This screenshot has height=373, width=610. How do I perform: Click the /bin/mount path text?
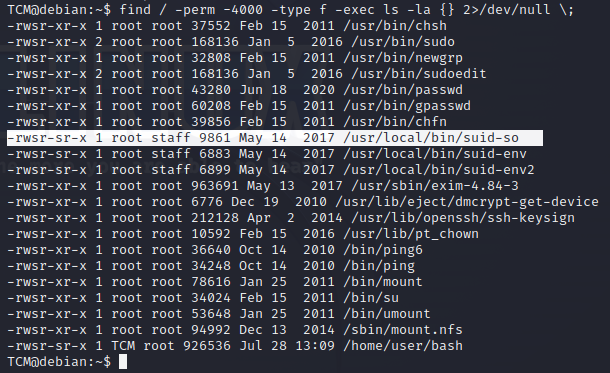[383, 282]
